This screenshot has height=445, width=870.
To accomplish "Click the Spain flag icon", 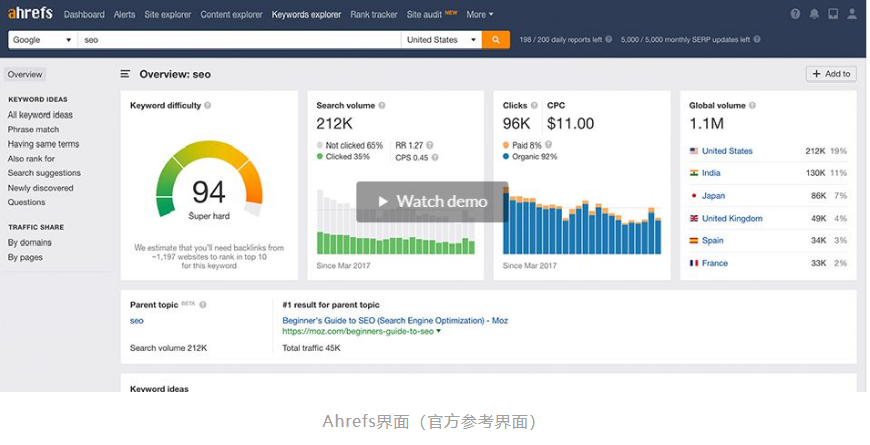I will (x=694, y=241).
